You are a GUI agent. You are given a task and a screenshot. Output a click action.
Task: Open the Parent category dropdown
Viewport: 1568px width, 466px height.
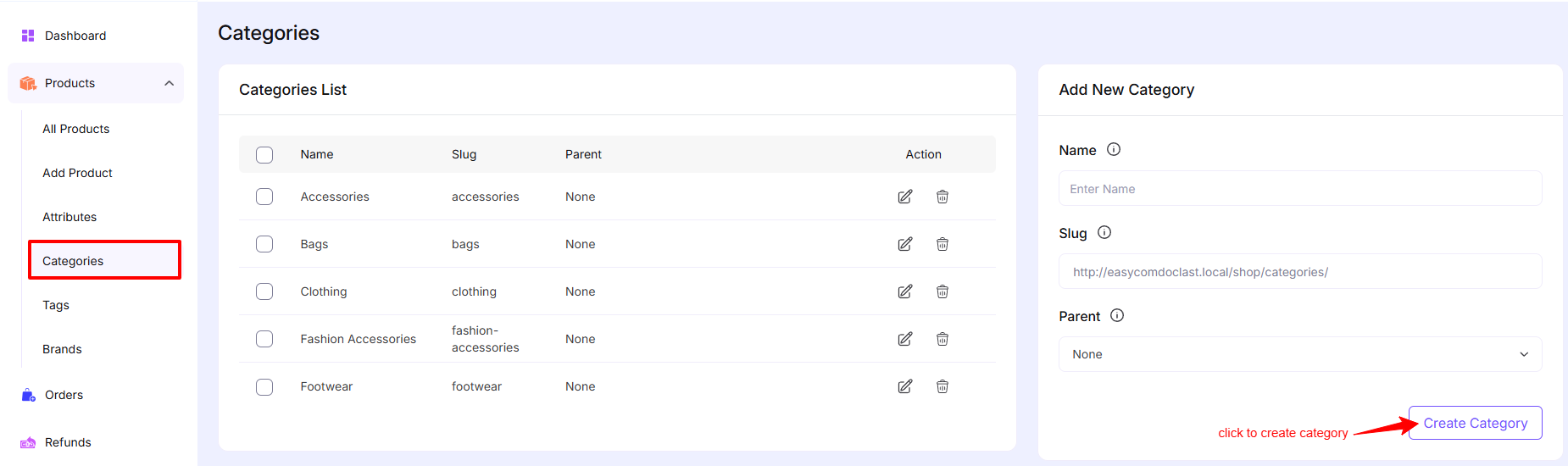click(x=1299, y=354)
